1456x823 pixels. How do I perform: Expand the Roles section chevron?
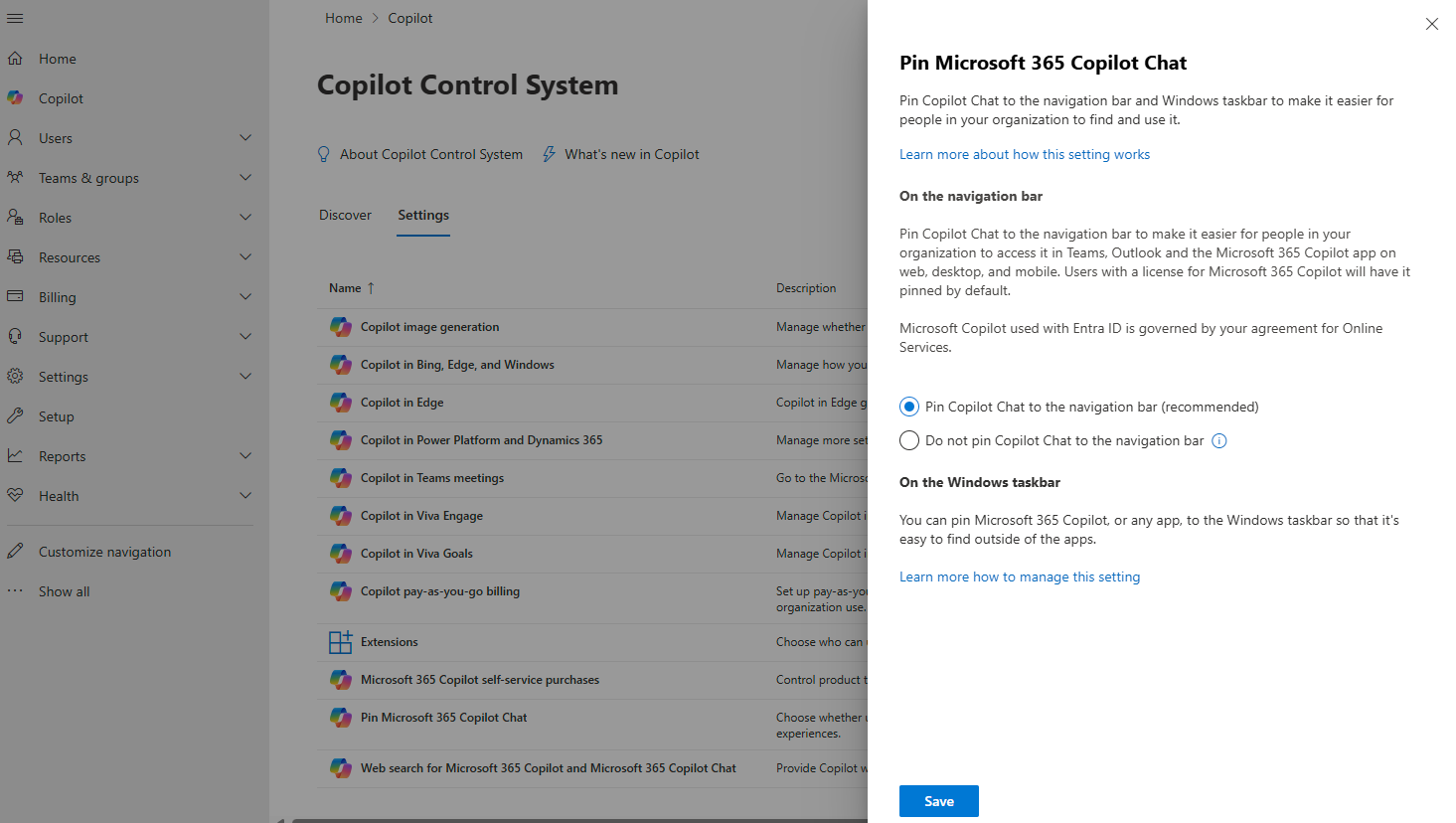click(x=245, y=218)
